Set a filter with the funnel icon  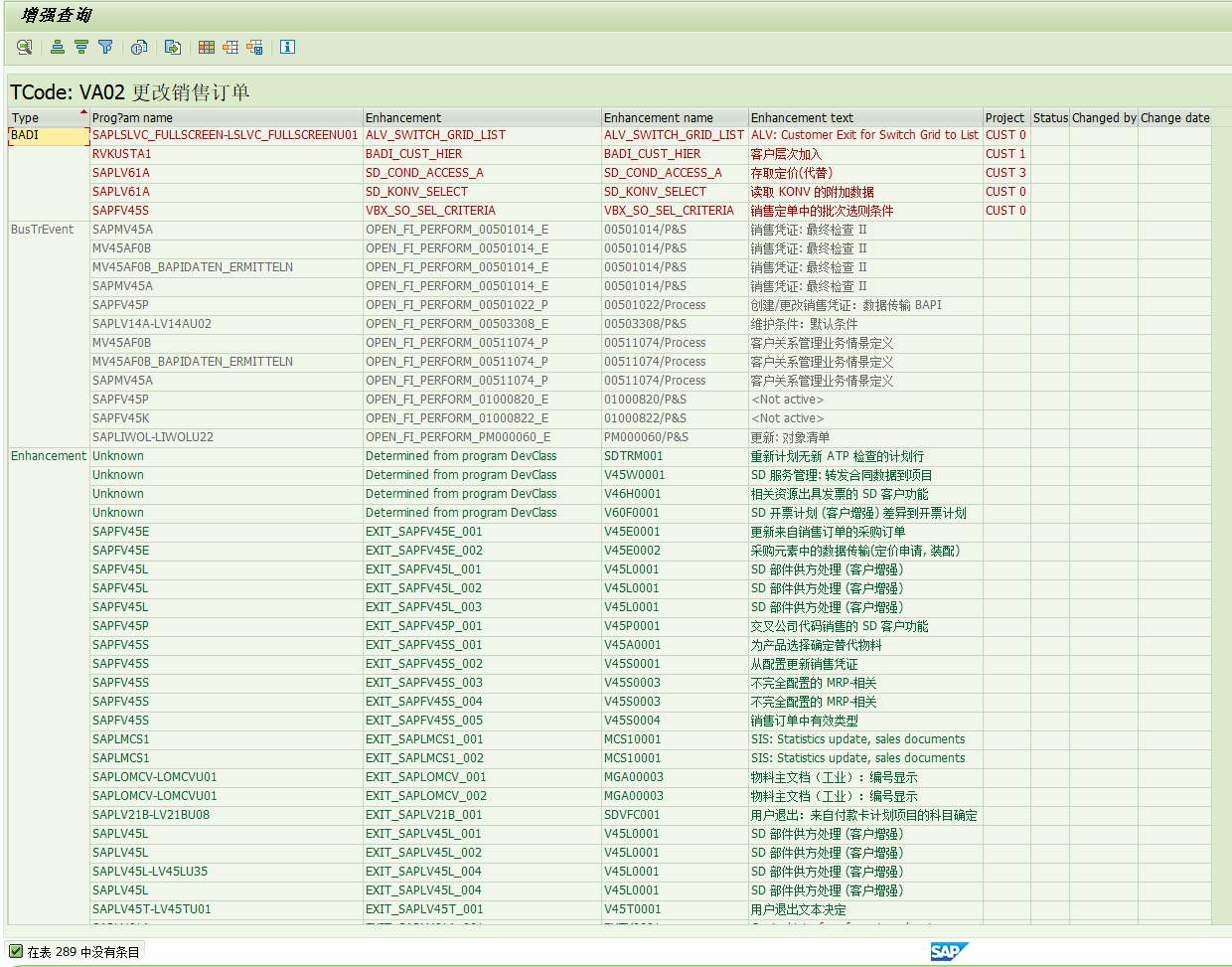[x=105, y=47]
